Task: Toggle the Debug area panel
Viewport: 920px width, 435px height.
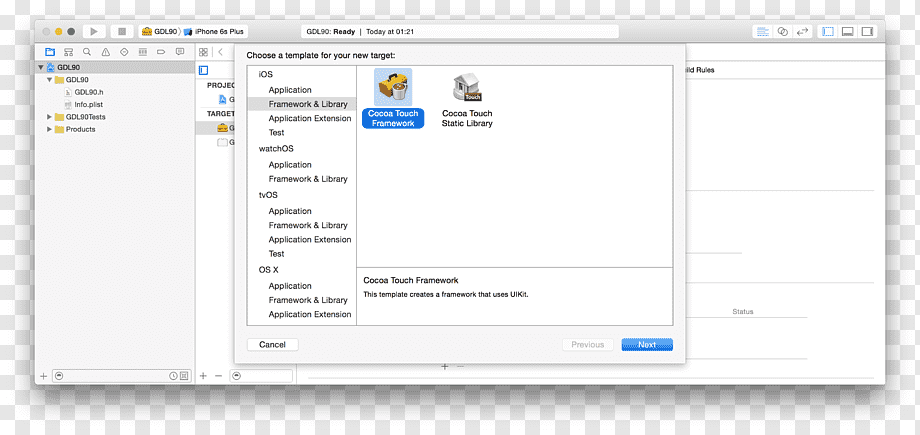Action: [x=847, y=32]
